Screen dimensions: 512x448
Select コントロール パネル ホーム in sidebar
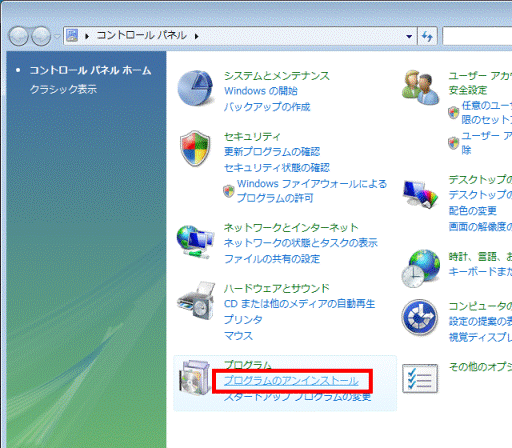tap(90, 70)
